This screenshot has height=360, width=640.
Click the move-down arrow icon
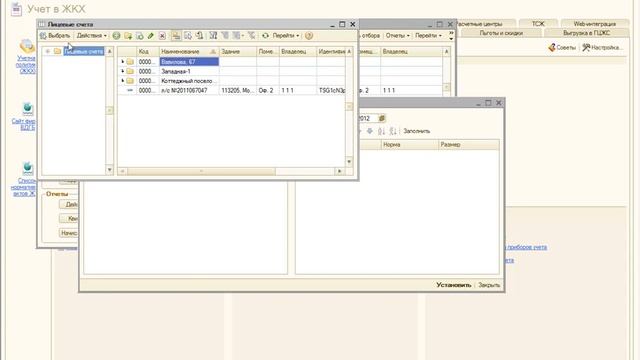370,131
